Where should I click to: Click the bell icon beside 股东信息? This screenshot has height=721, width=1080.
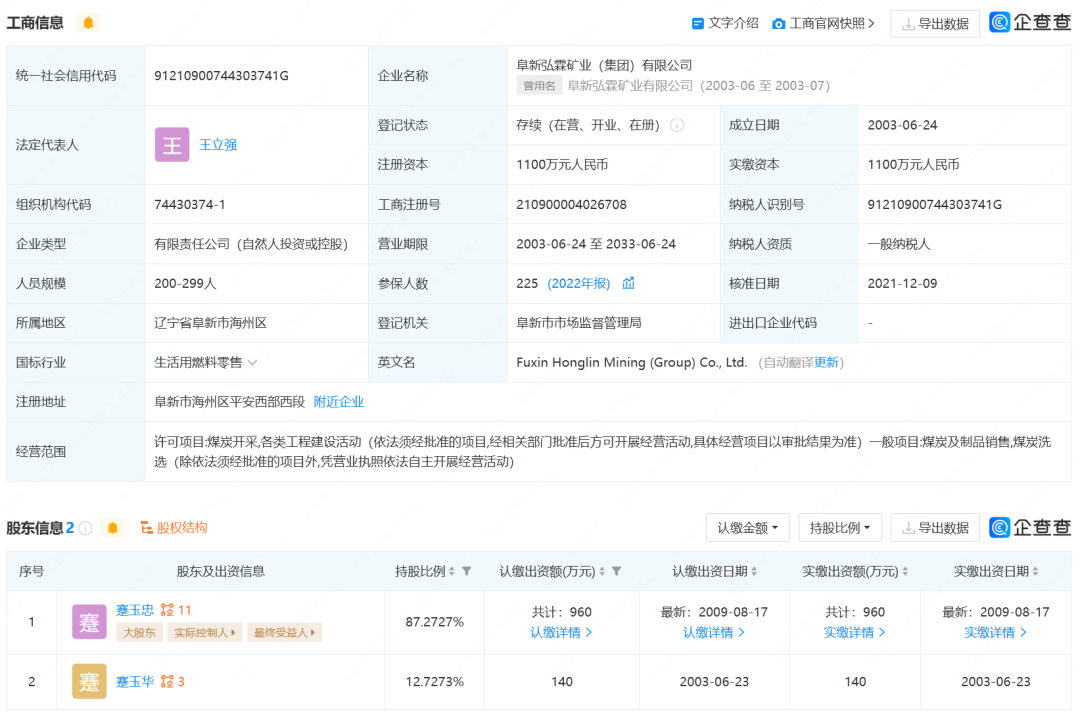(x=113, y=527)
